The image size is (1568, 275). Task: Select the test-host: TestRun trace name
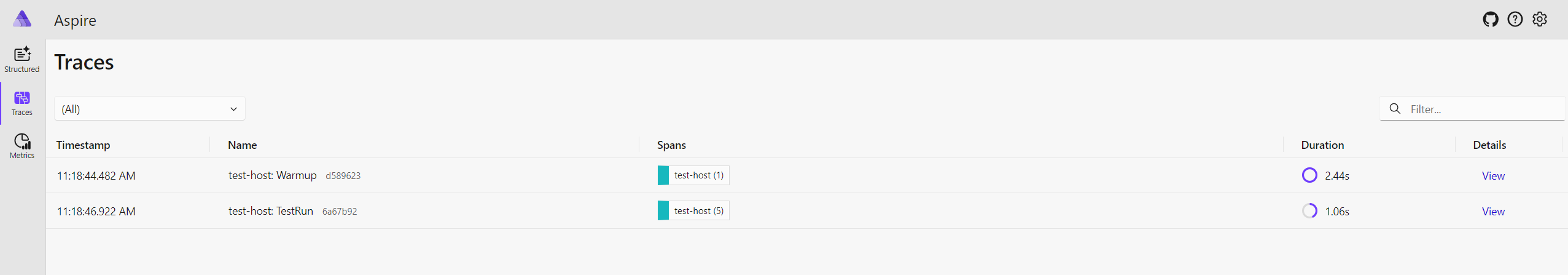coord(271,211)
